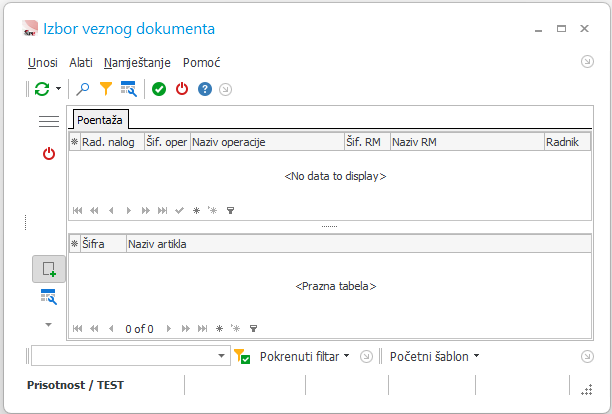Viewport: 612px width, 414px height.
Task: Click the window resize grip dots
Action: 587,390
